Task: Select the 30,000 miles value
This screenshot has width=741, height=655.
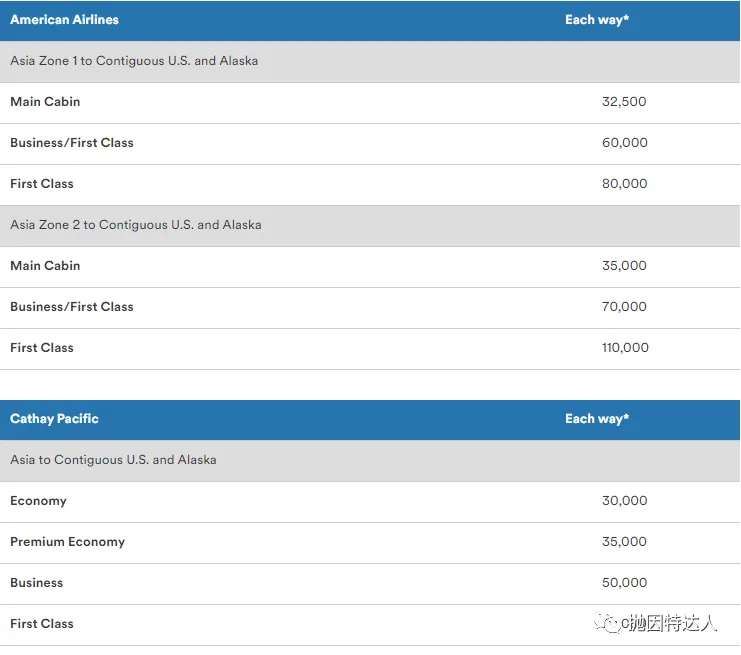Action: pos(624,501)
